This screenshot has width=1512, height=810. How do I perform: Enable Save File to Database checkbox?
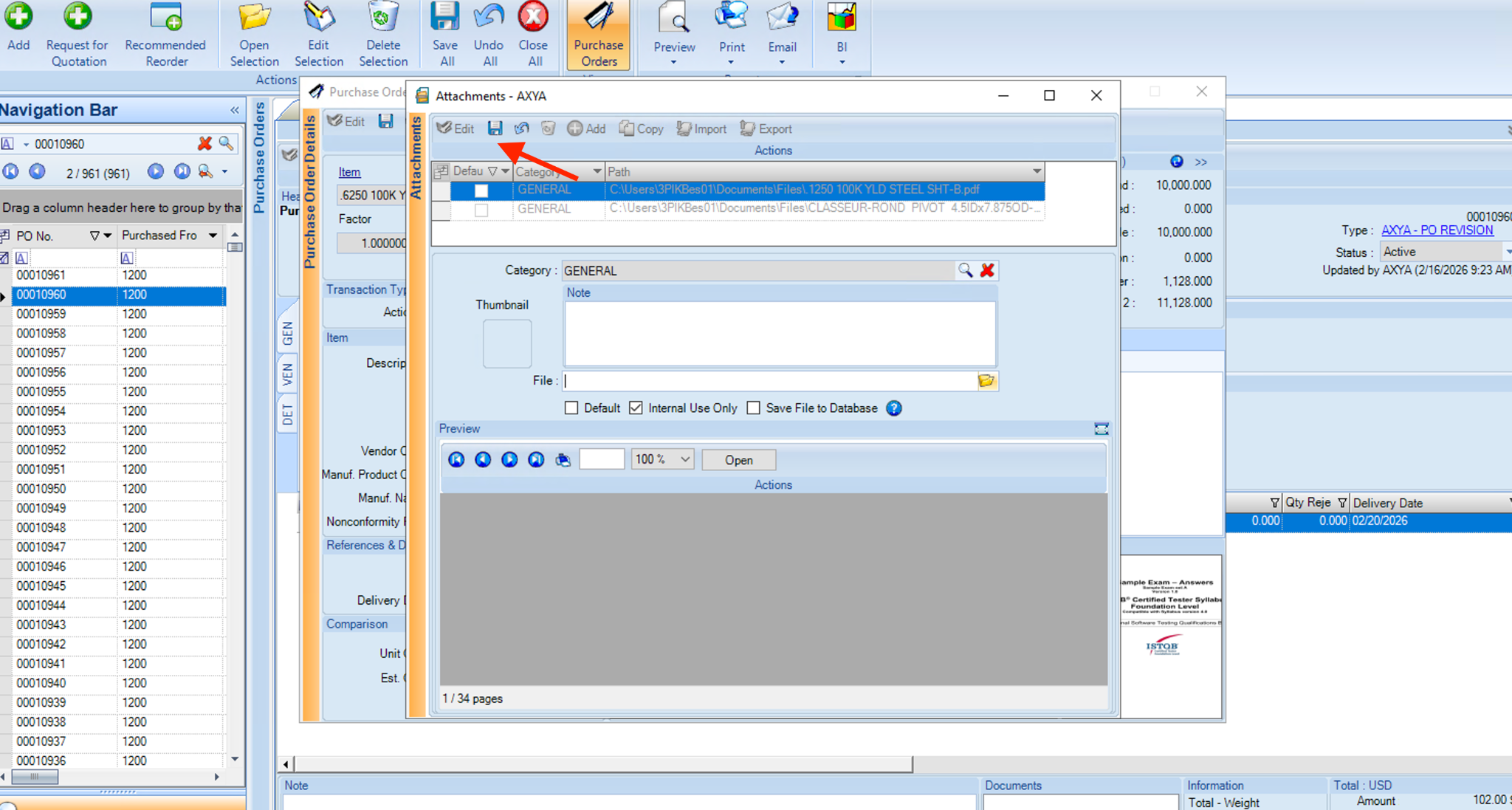coord(753,408)
